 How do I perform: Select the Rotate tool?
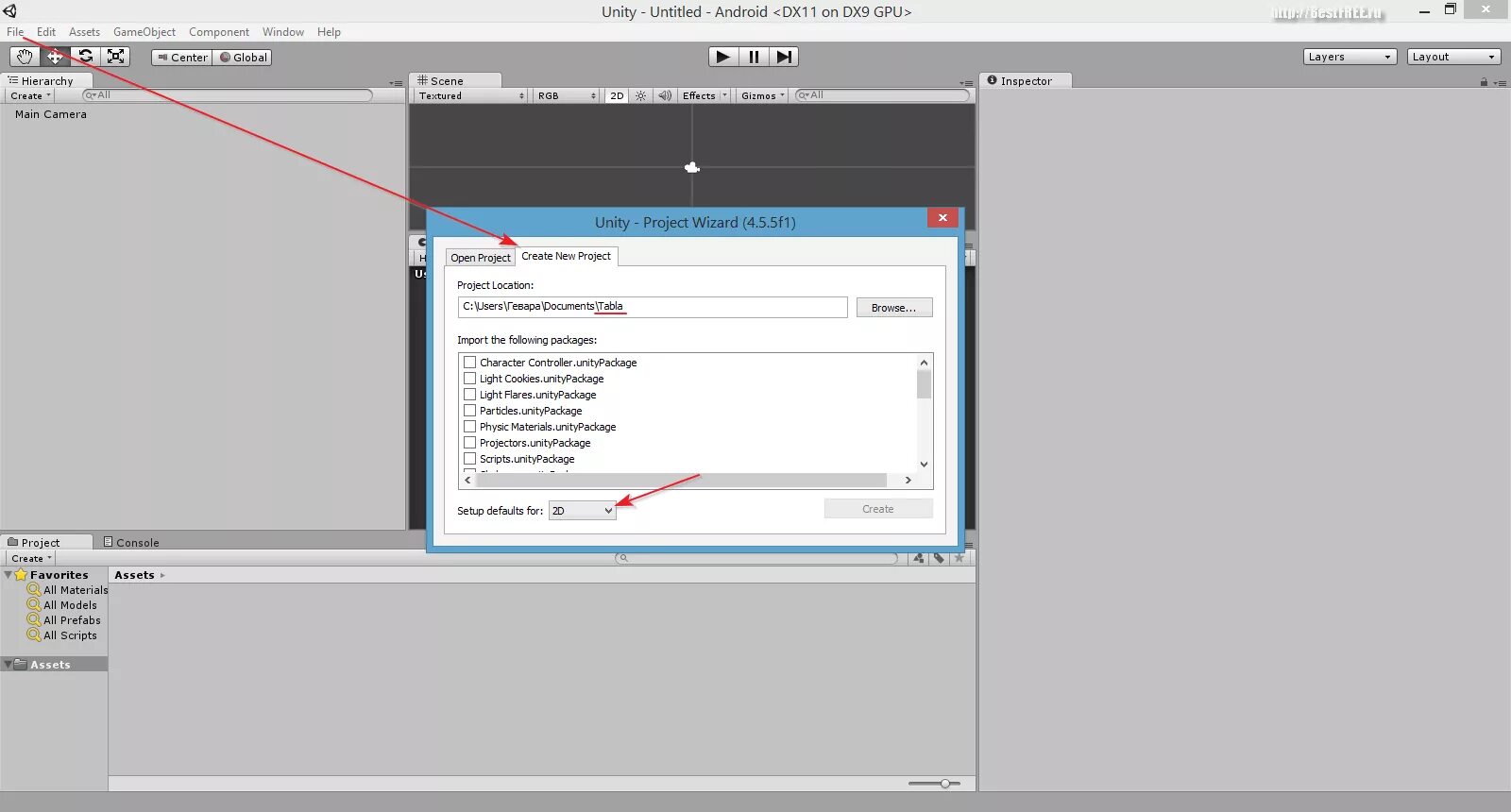point(85,57)
